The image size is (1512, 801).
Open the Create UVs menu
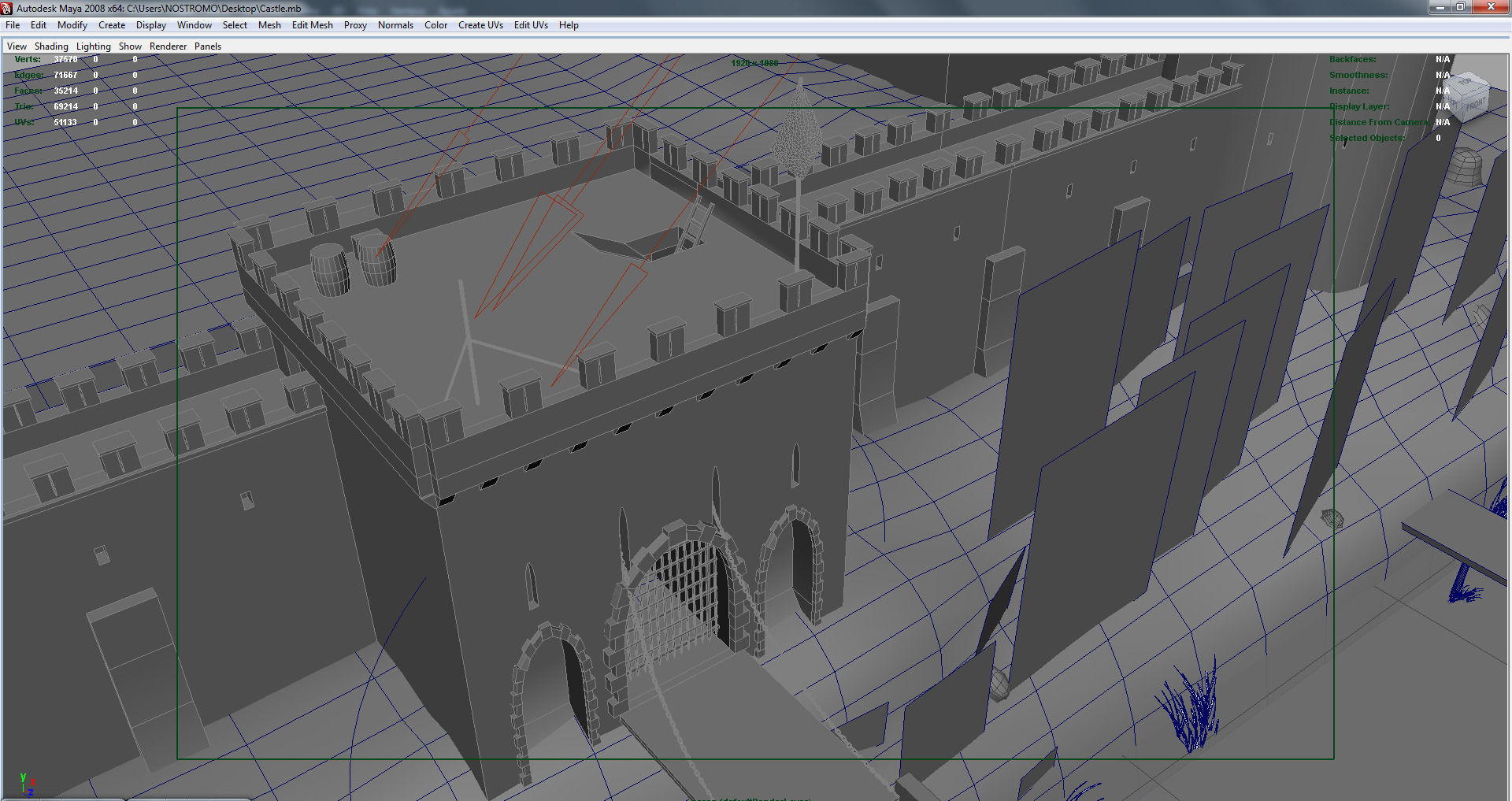(480, 25)
